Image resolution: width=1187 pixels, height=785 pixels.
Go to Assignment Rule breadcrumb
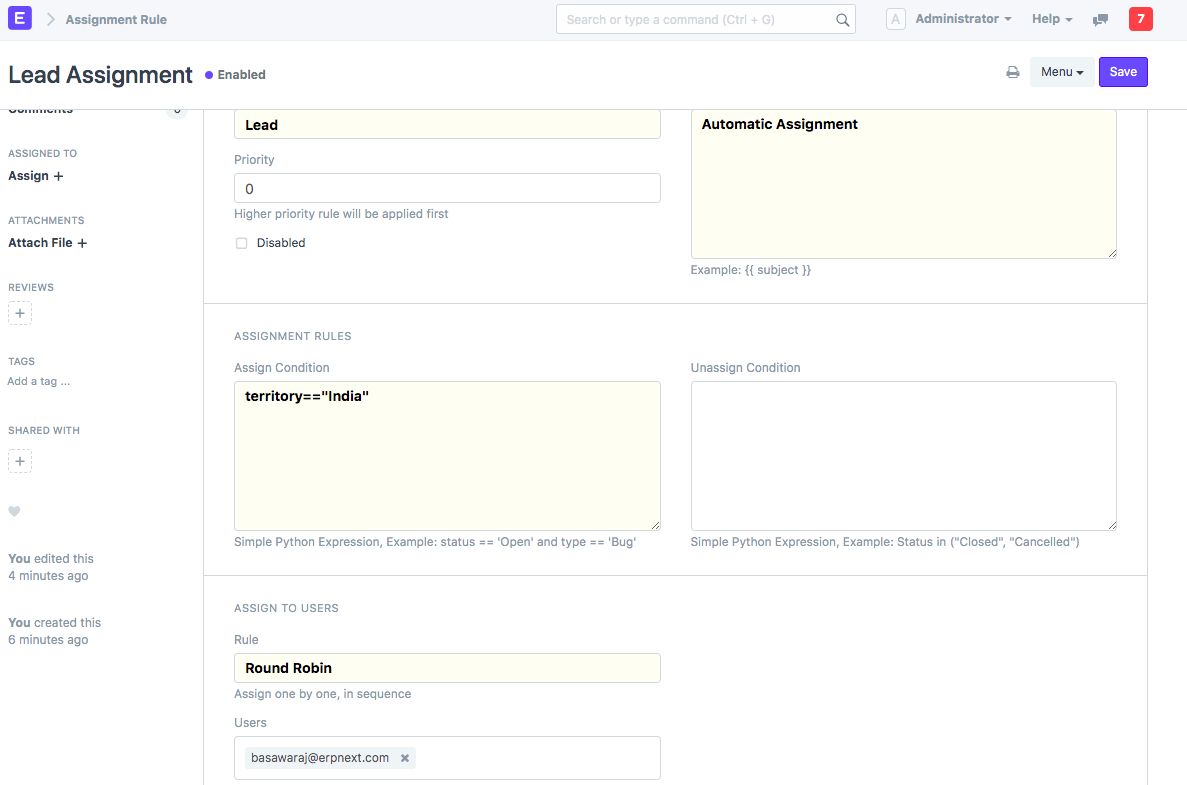[x=116, y=19]
